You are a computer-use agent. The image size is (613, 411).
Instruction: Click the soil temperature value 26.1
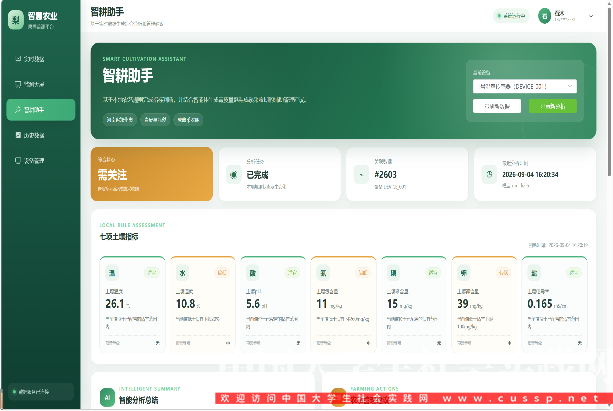click(x=115, y=304)
